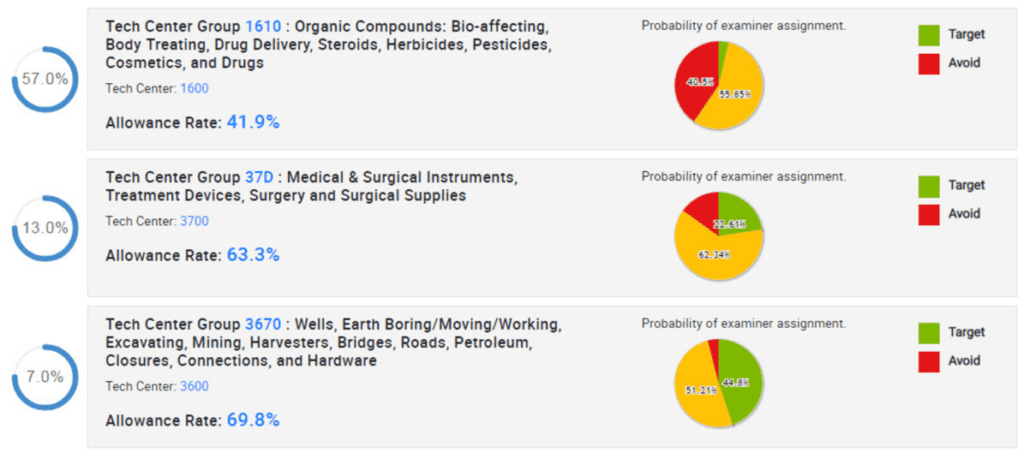This screenshot has width=1024, height=452.
Task: Click the 3670 examiner assignment pie chart
Action: 720,384
